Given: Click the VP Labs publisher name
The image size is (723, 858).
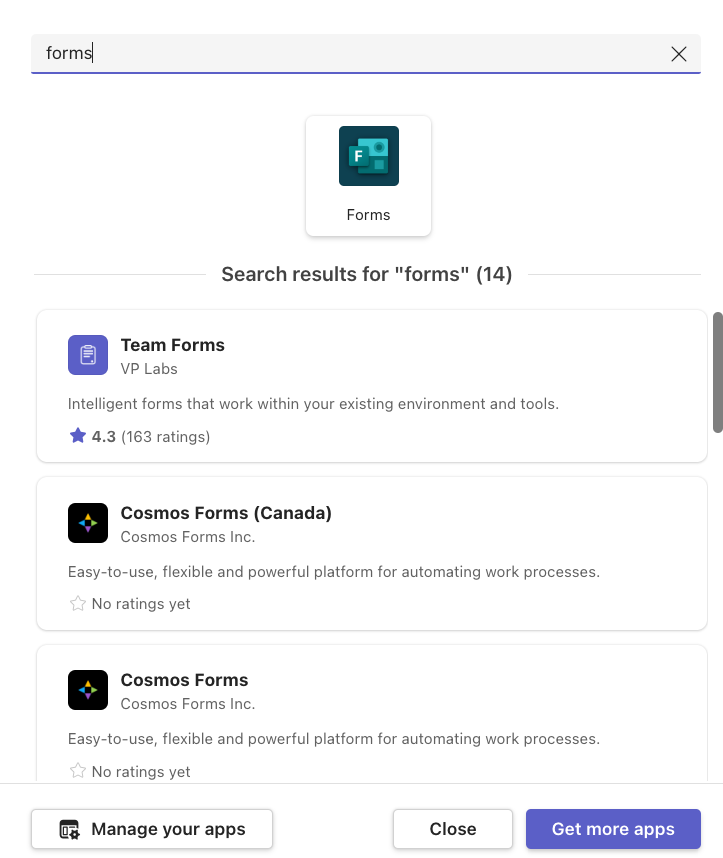Looking at the screenshot, I should [x=149, y=369].
